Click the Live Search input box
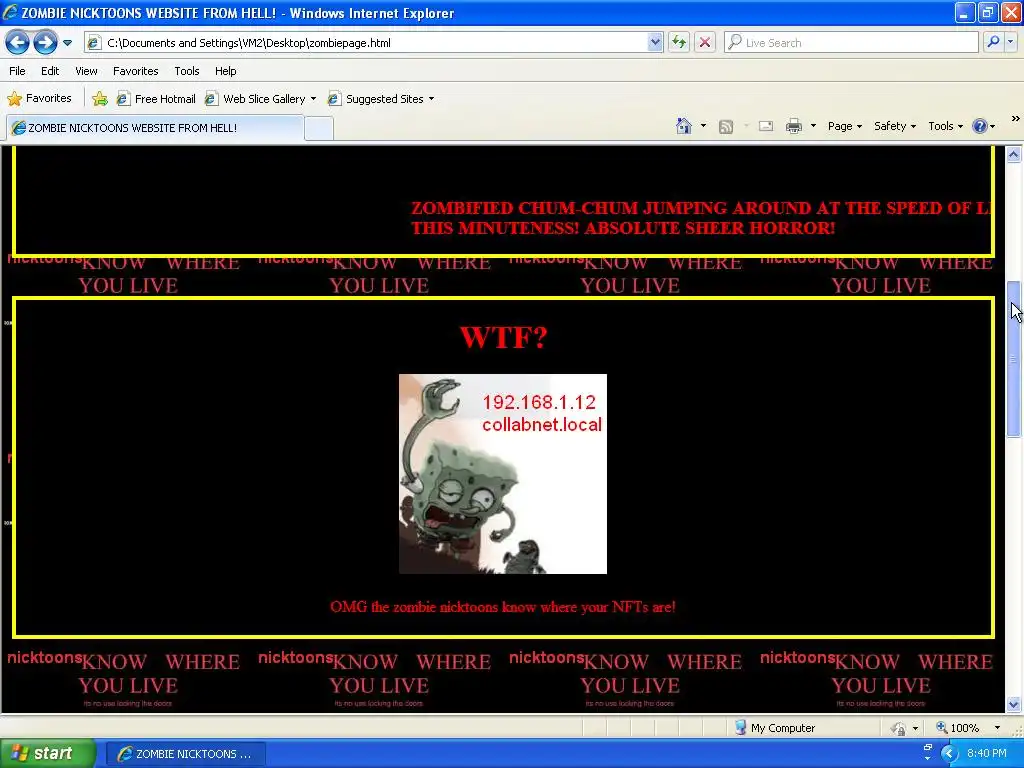Viewport: 1024px width, 768px height. [850, 43]
